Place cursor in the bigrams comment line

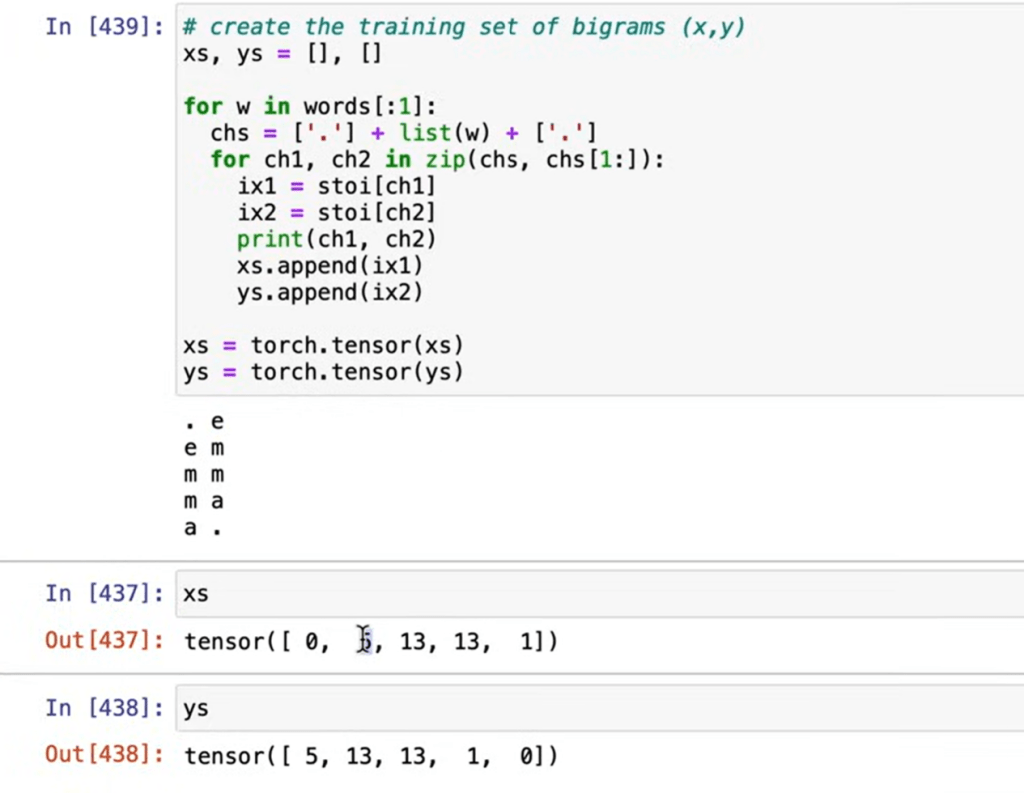[x=464, y=27]
